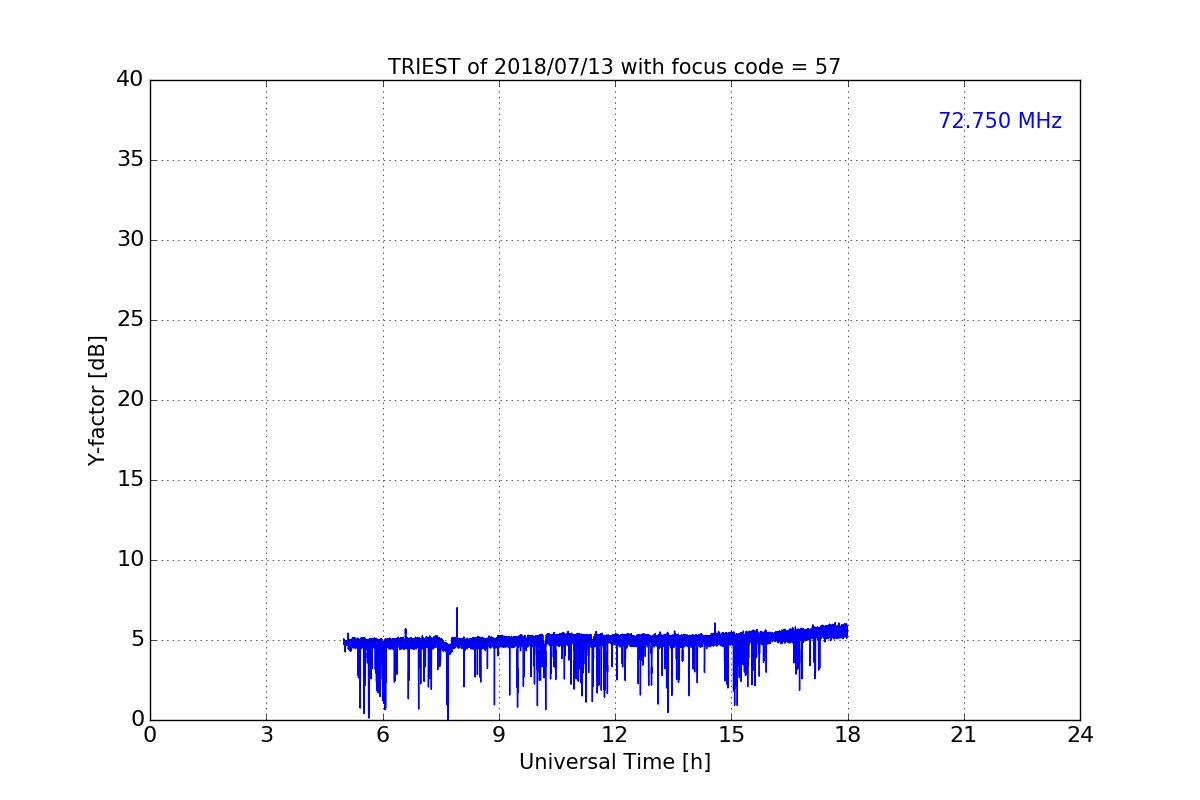Screen dimensions: 1200x800
Task: Click y-axis tick label '40'
Action: pos(130,80)
